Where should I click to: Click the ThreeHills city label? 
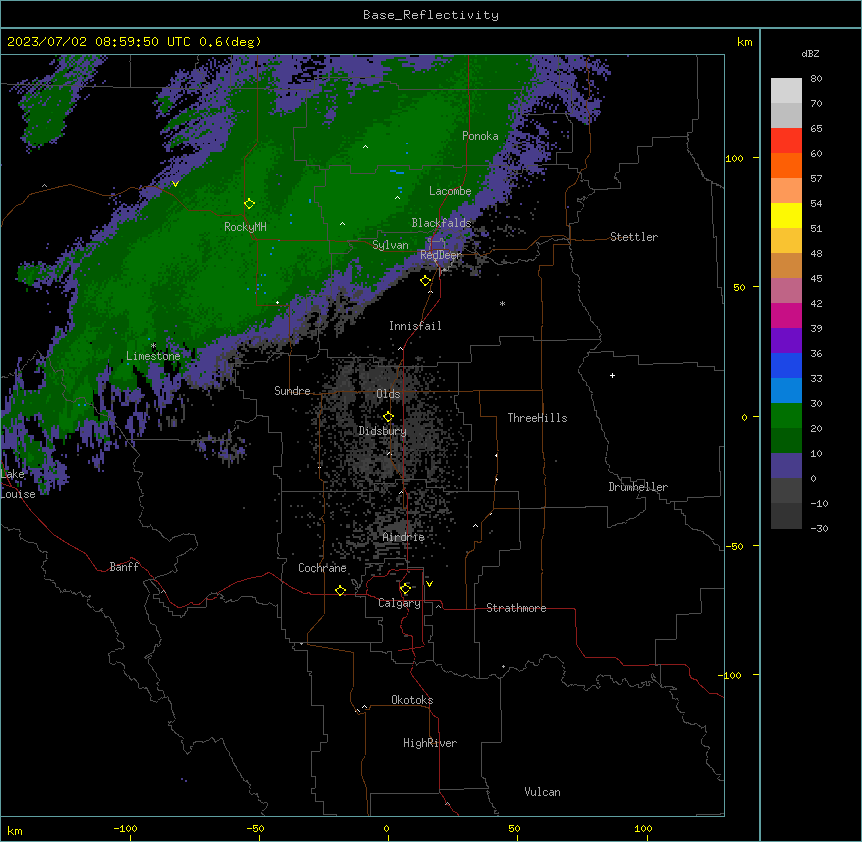point(537,418)
